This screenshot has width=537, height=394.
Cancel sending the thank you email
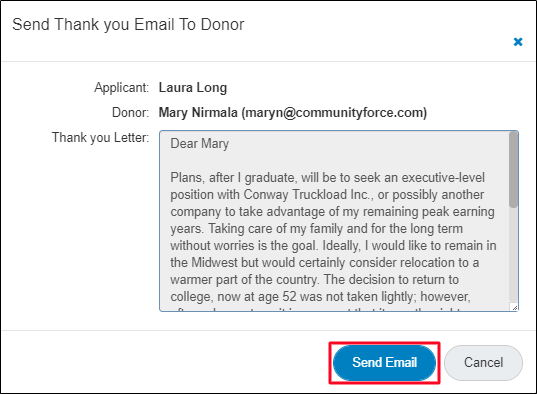pyautogui.click(x=483, y=362)
